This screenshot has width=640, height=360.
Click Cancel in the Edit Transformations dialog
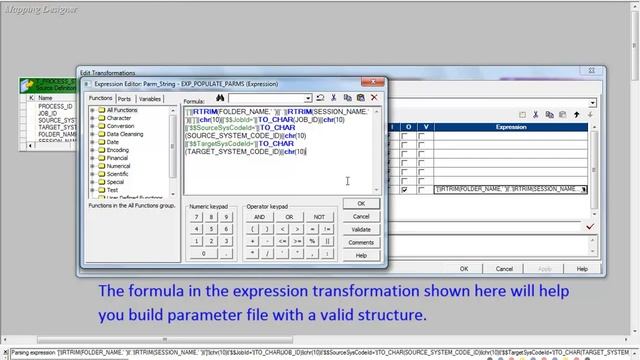point(504,269)
